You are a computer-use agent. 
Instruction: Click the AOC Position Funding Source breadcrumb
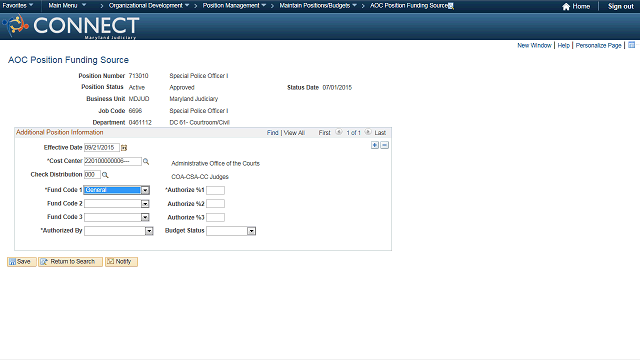pos(409,6)
